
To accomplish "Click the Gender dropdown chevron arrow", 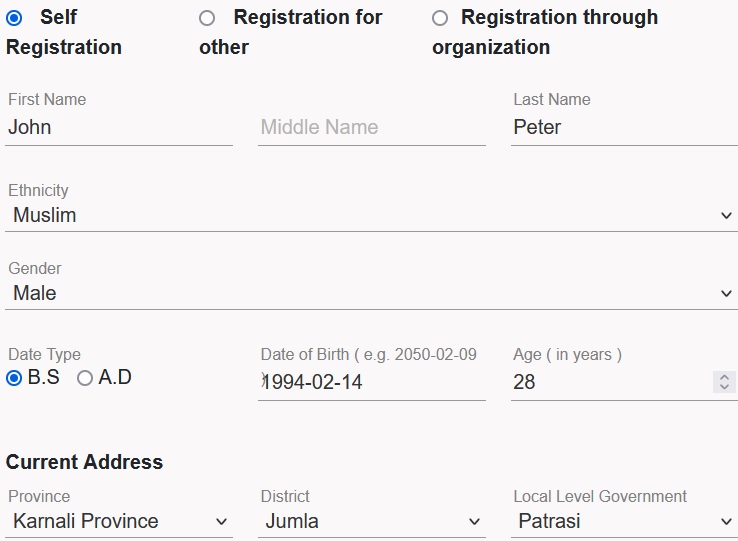I will point(726,294).
